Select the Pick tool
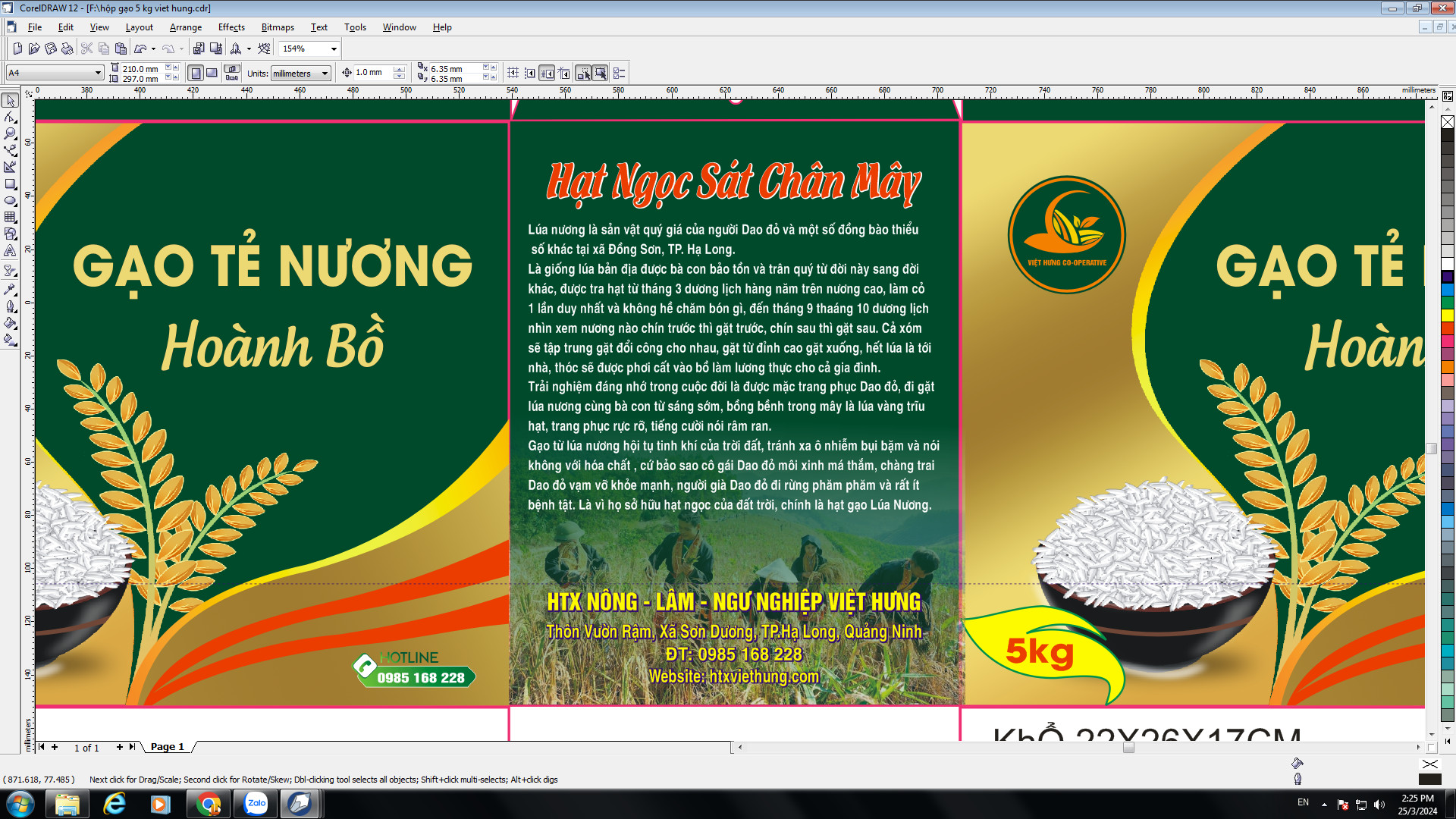This screenshot has height=819, width=1456. tap(10, 101)
